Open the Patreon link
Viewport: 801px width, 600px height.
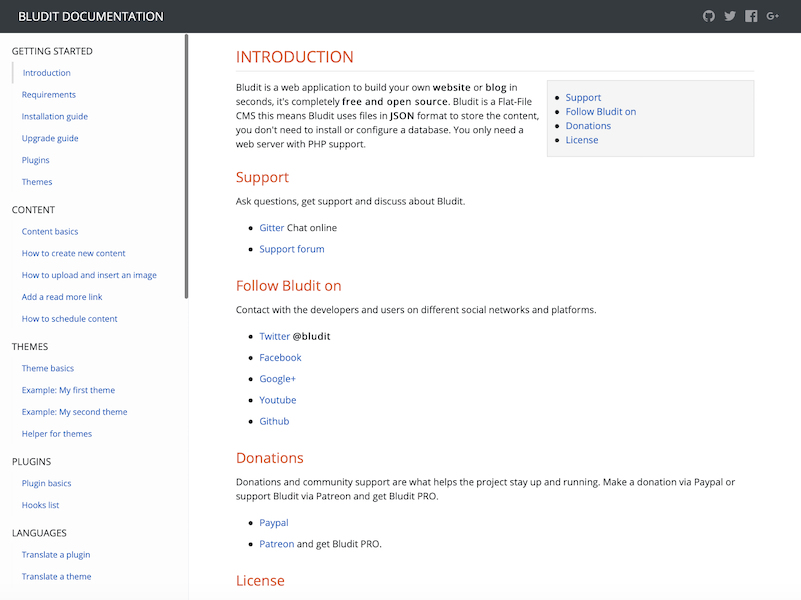(276, 544)
